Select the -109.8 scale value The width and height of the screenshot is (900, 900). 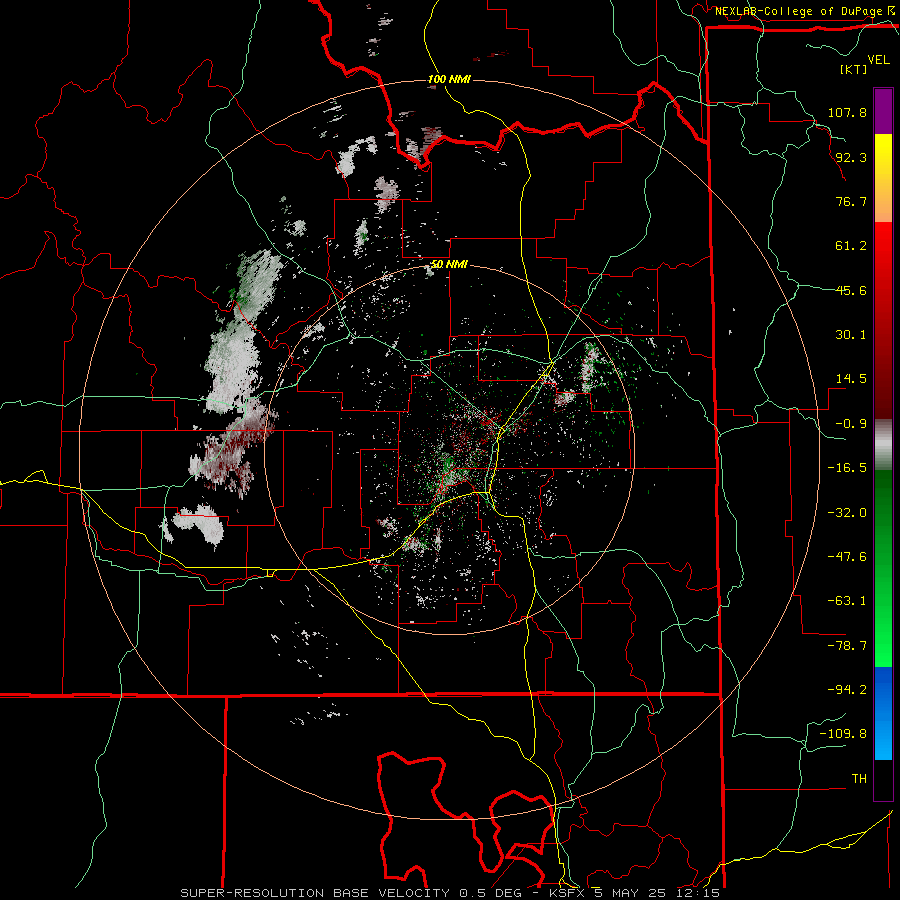pyautogui.click(x=843, y=734)
